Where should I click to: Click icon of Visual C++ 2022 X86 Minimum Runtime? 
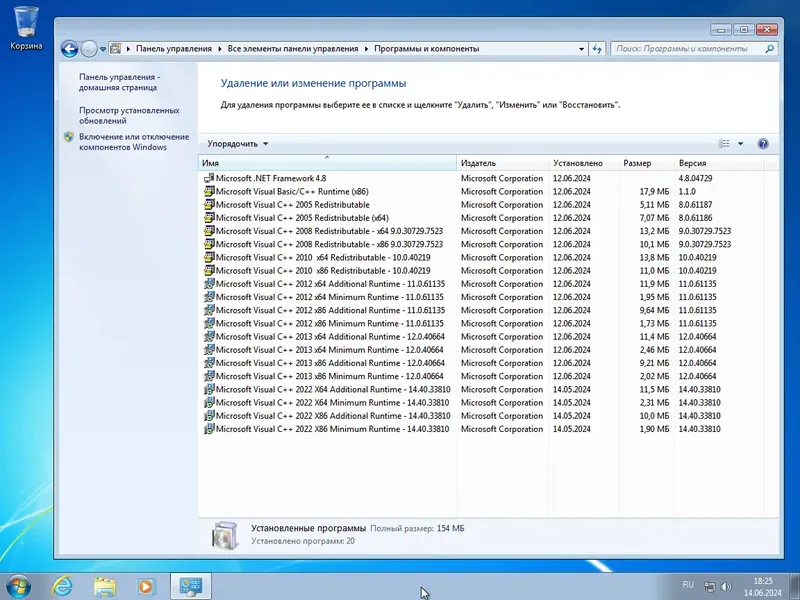tap(209, 429)
